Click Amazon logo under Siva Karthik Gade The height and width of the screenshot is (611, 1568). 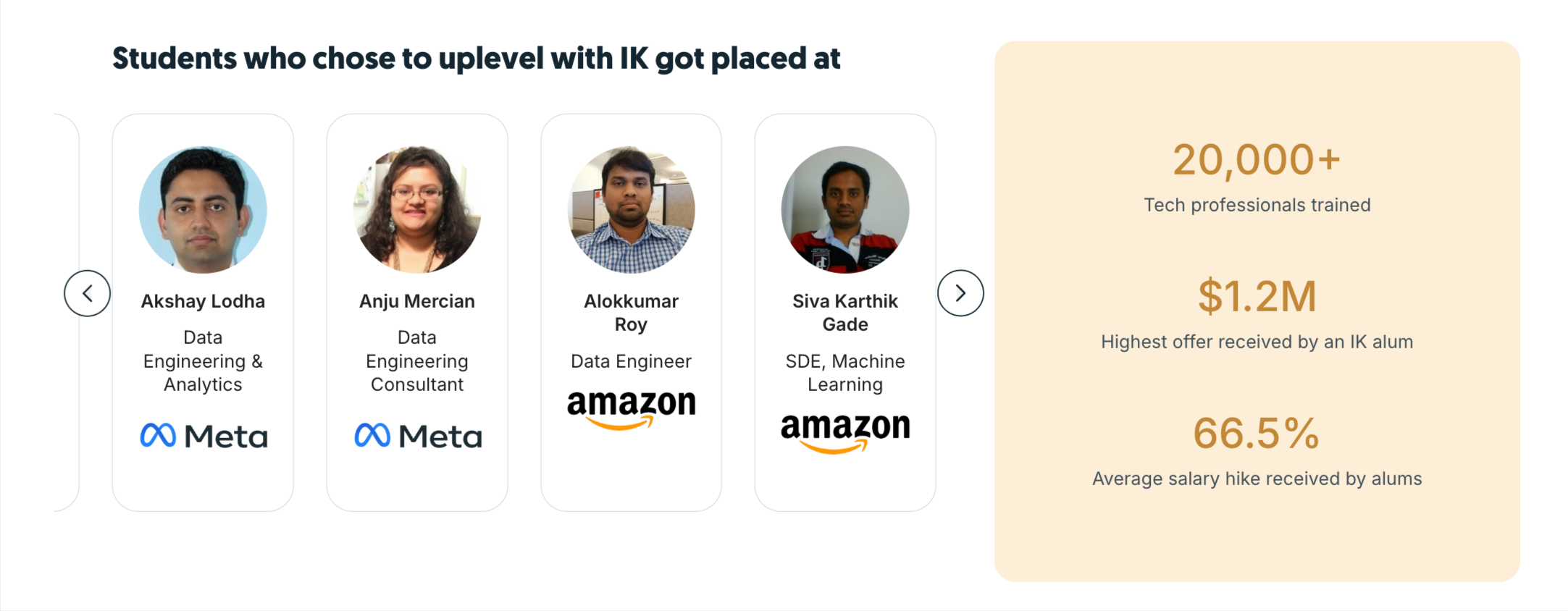click(x=845, y=432)
